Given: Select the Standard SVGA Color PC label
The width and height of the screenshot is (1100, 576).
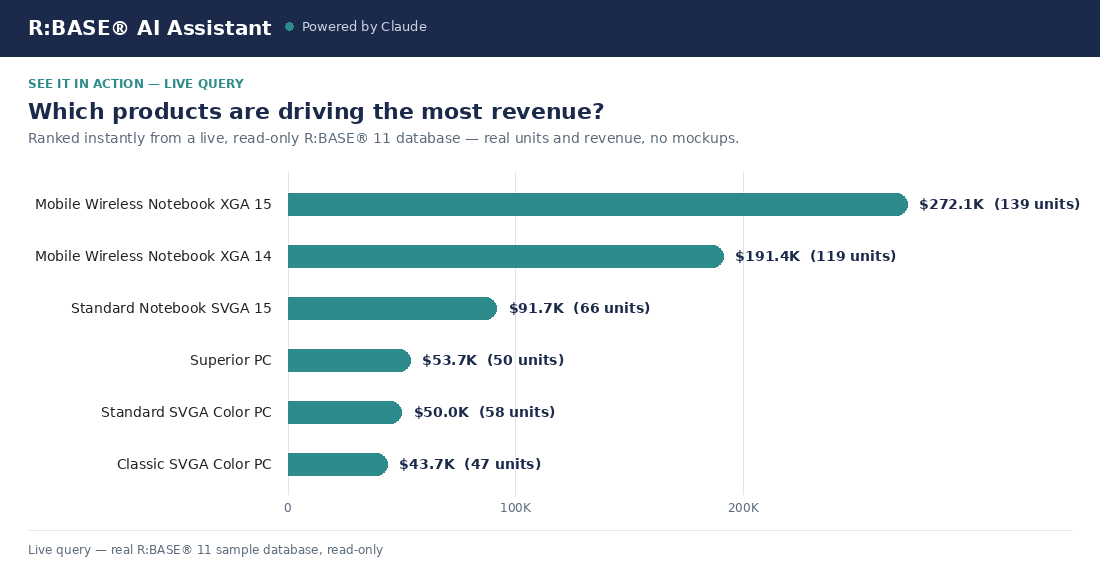Looking at the screenshot, I should point(186,412).
